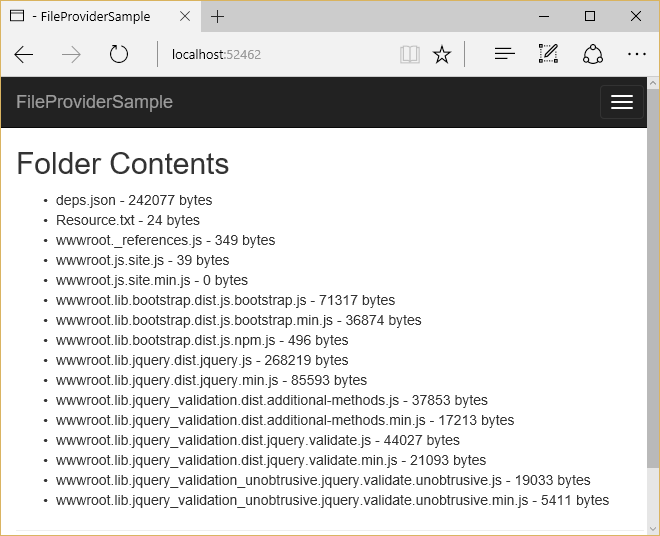Image resolution: width=660 pixels, height=536 pixels.
Task: Make a Web Note icon
Action: point(548,55)
